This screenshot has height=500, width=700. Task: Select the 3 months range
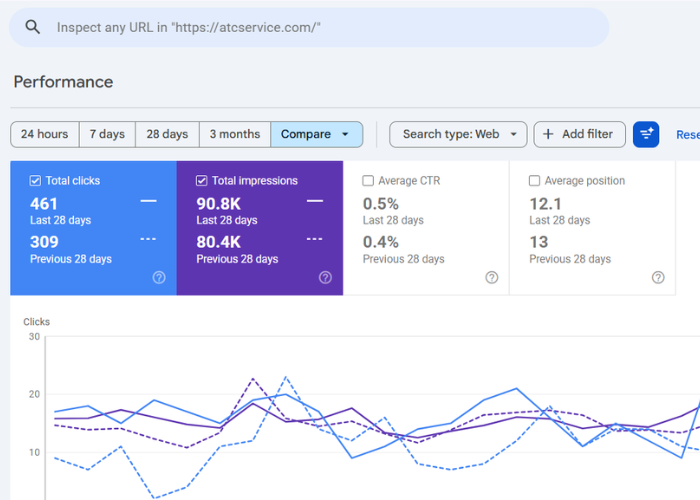click(x=235, y=134)
